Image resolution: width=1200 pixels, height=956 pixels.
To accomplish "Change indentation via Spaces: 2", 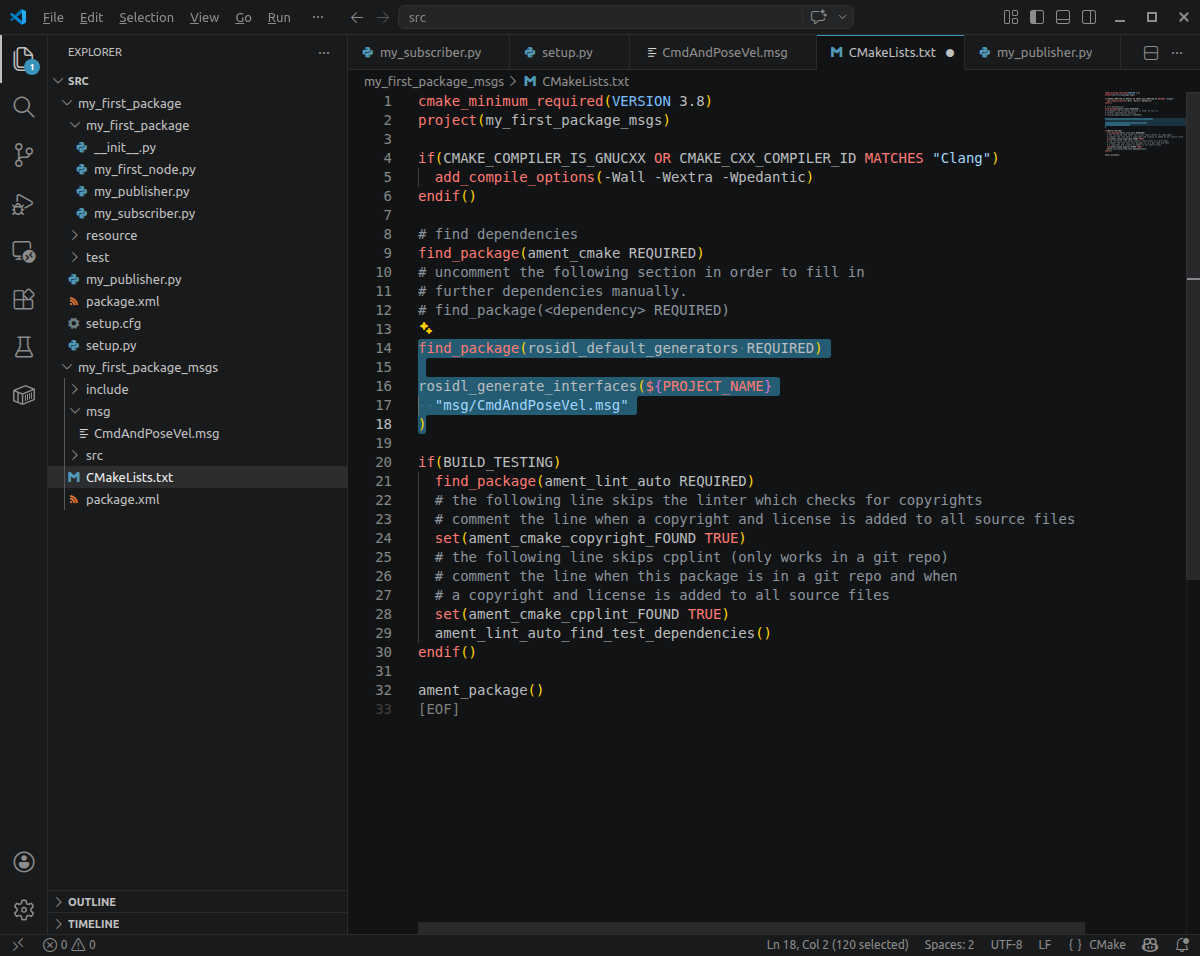I will pos(949,944).
